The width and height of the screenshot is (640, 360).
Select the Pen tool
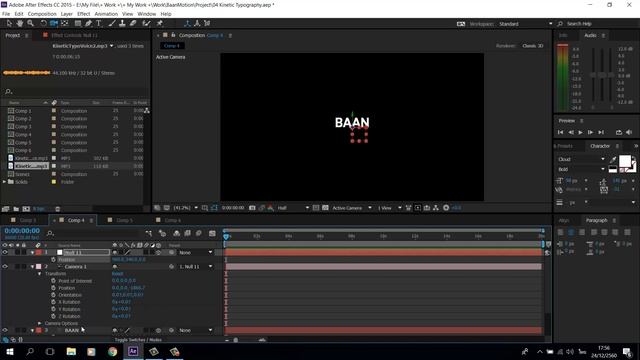(88, 24)
